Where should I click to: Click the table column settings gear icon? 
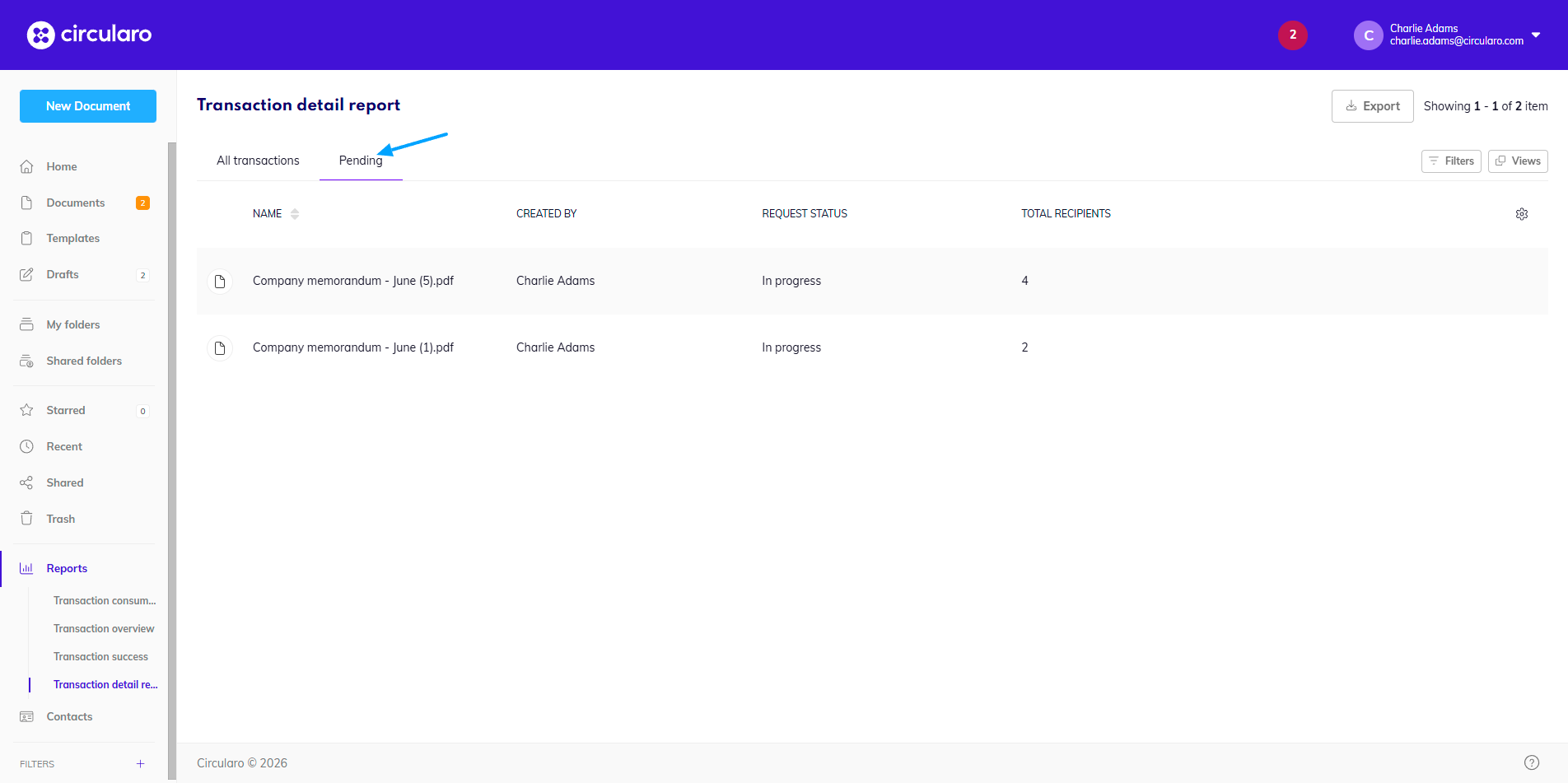pyautogui.click(x=1521, y=214)
